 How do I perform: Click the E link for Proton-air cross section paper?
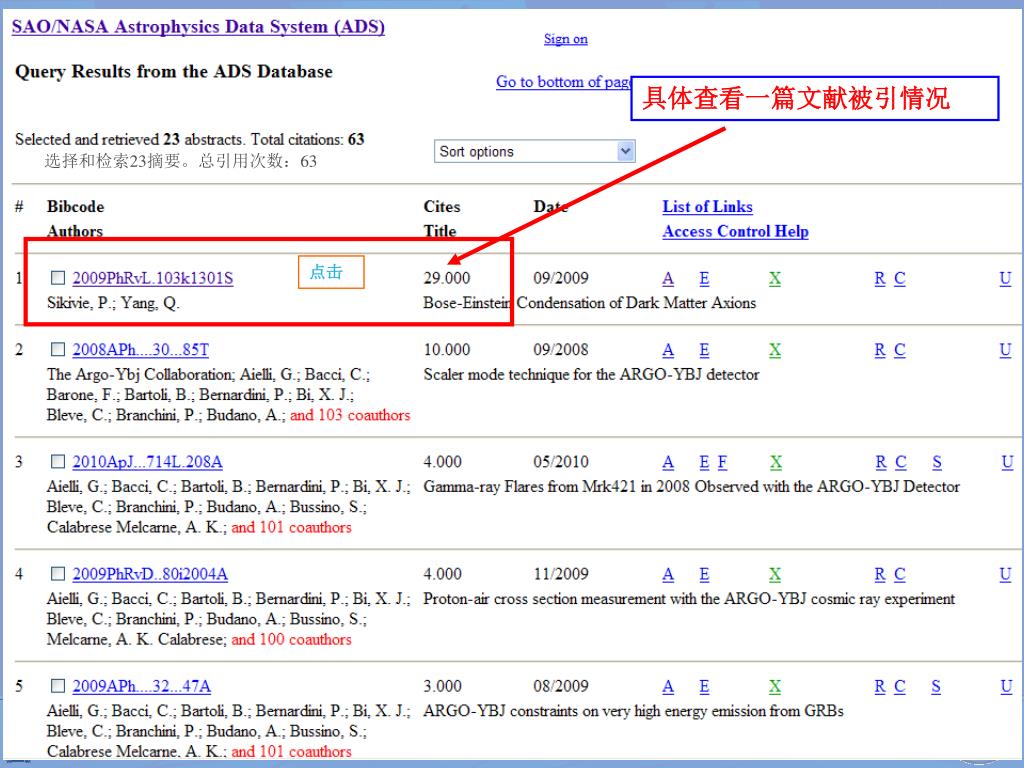click(704, 575)
